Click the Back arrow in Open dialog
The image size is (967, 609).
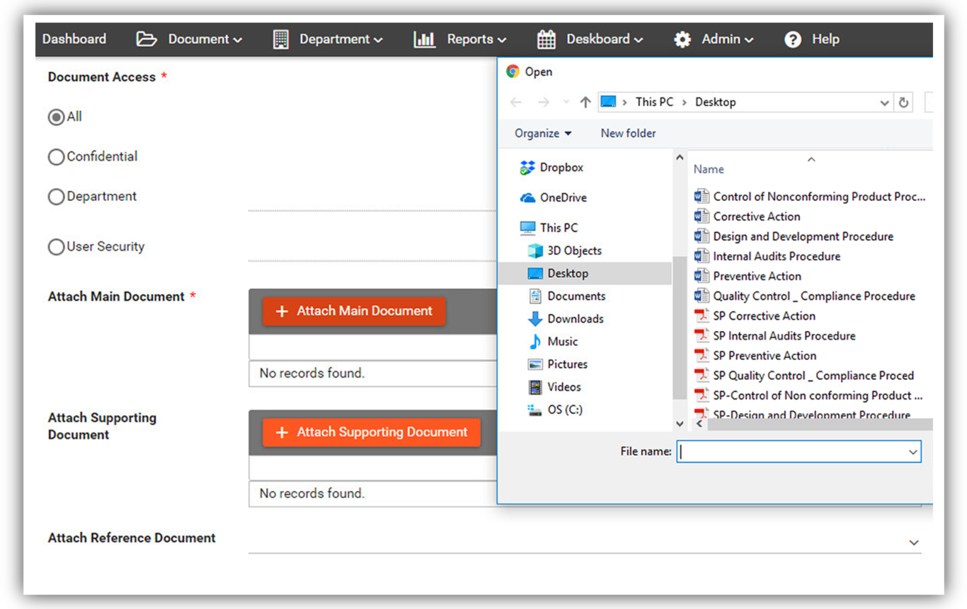[x=516, y=102]
